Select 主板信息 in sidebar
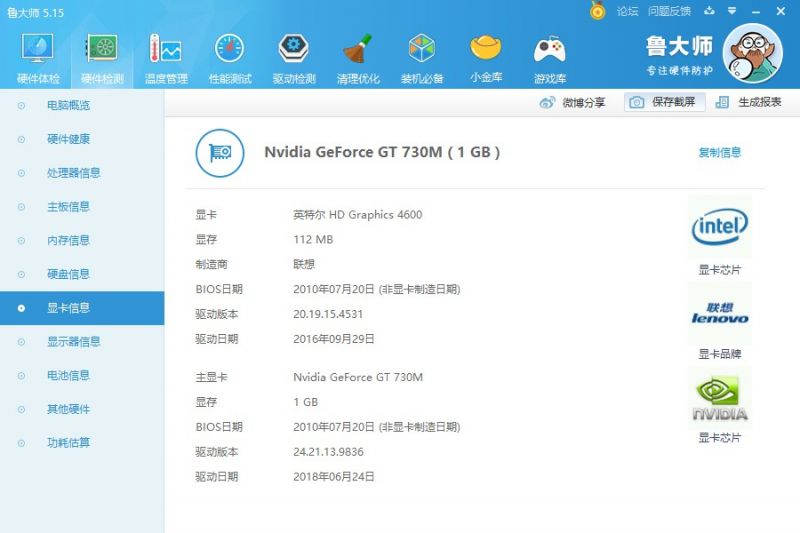Image resolution: width=800 pixels, height=533 pixels. coord(82,207)
